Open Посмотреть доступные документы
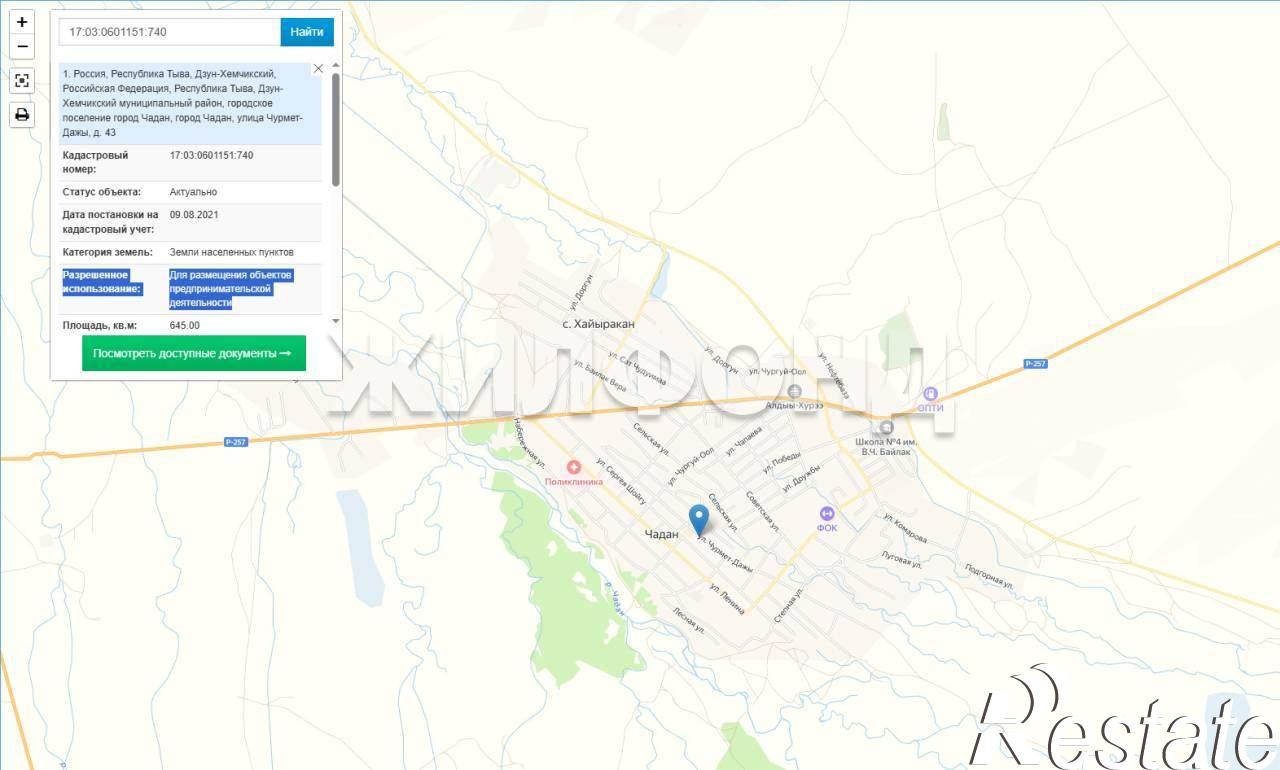The image size is (1280, 770). tap(194, 353)
